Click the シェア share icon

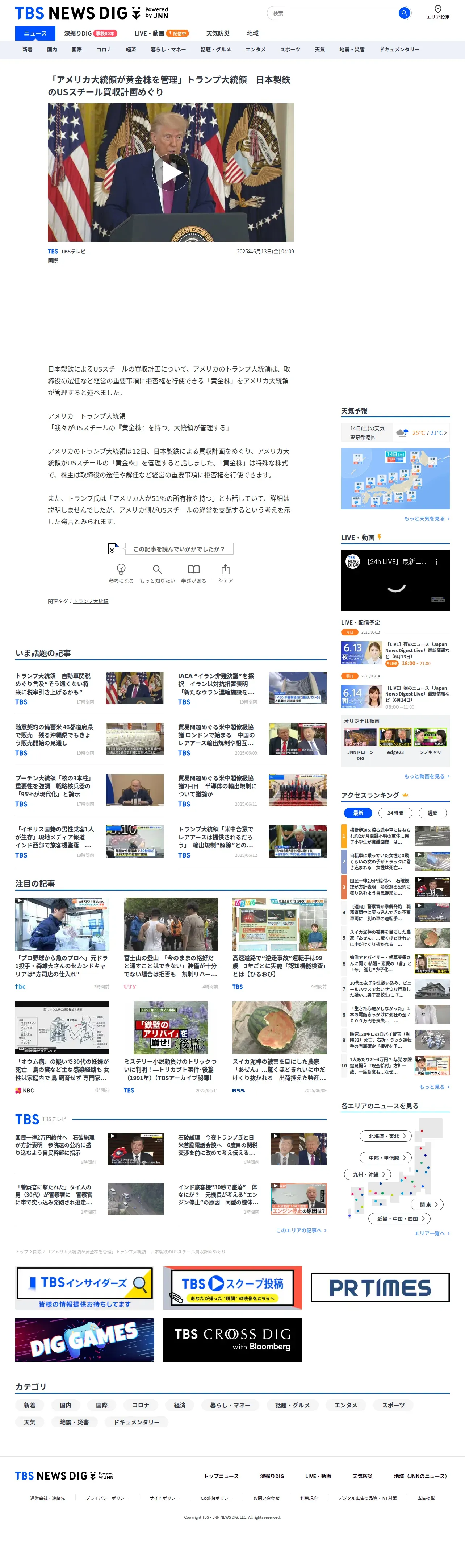tap(226, 569)
